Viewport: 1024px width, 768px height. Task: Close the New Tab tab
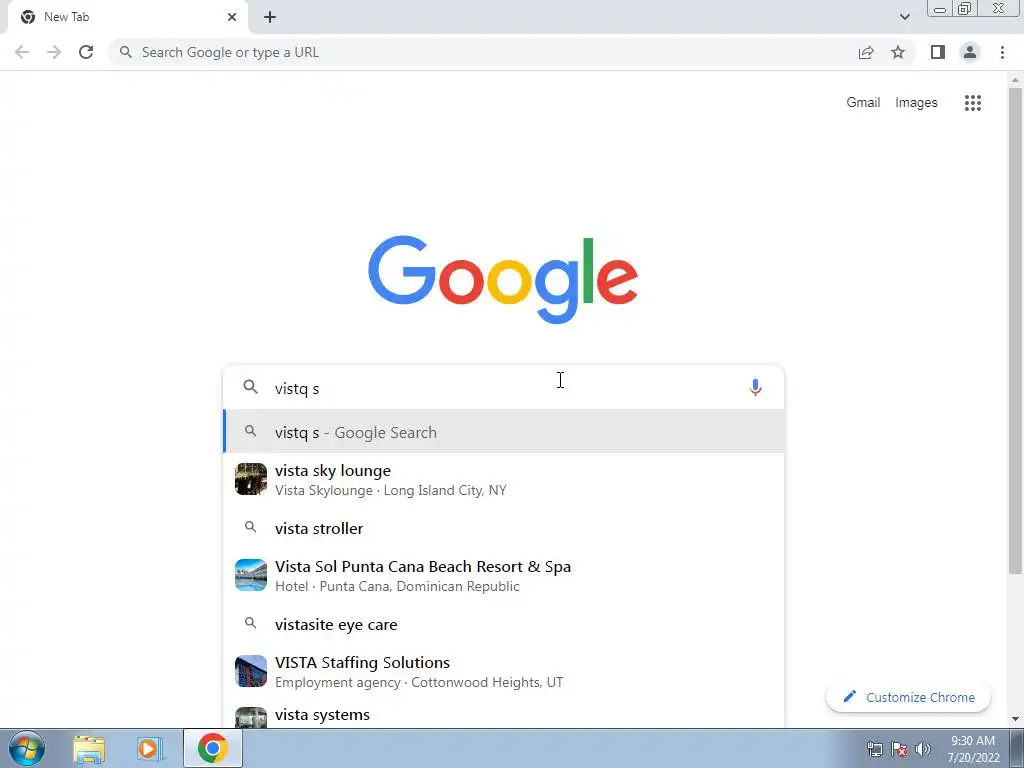[232, 17]
